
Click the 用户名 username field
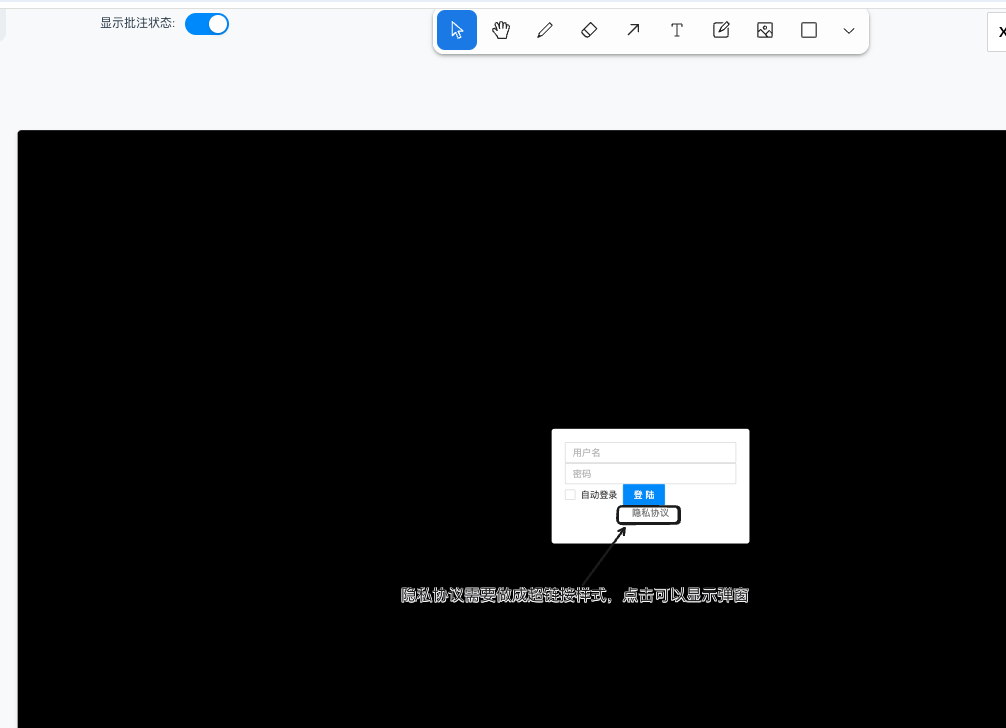click(650, 452)
